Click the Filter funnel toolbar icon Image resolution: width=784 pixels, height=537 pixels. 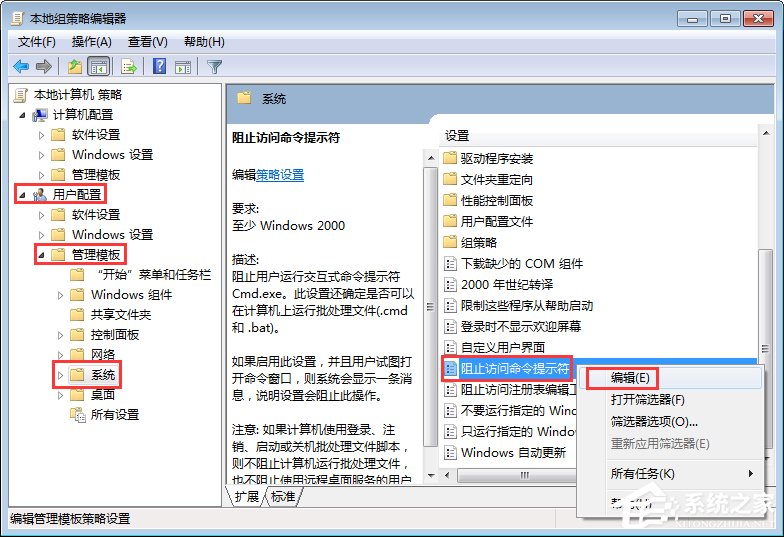click(214, 66)
